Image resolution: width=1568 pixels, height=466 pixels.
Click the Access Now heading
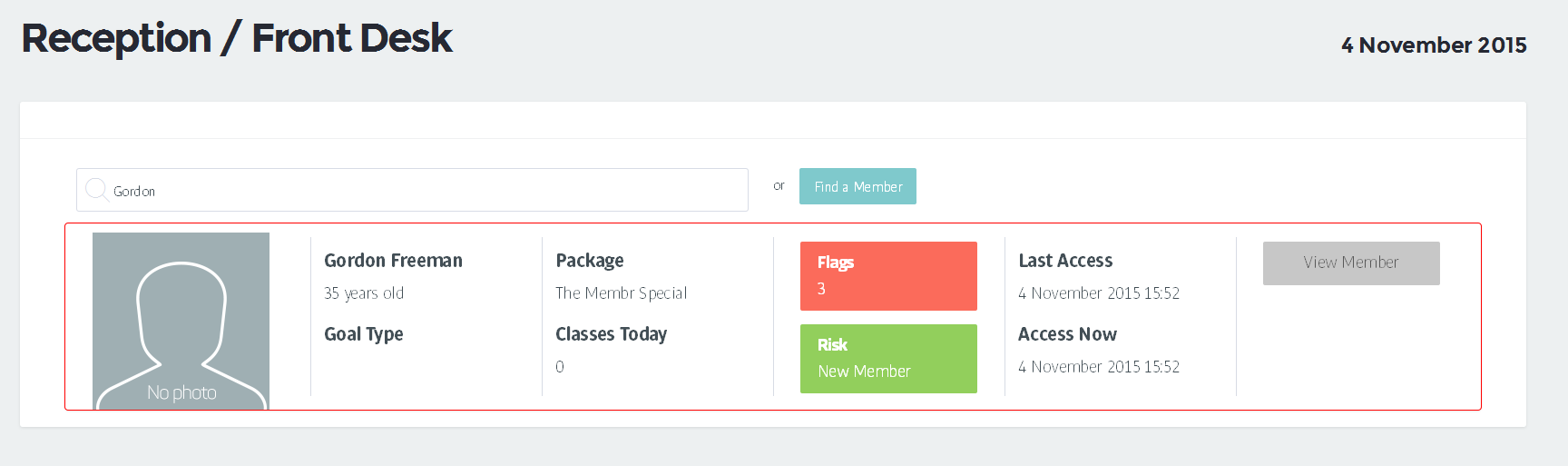(x=1066, y=334)
